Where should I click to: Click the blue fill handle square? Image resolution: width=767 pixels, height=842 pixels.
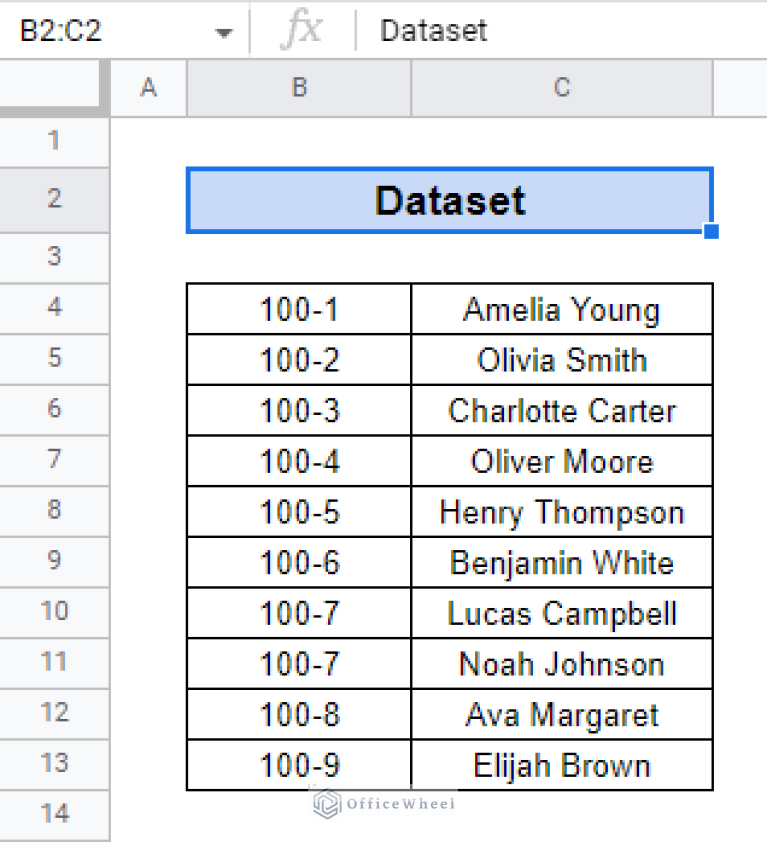(x=711, y=232)
